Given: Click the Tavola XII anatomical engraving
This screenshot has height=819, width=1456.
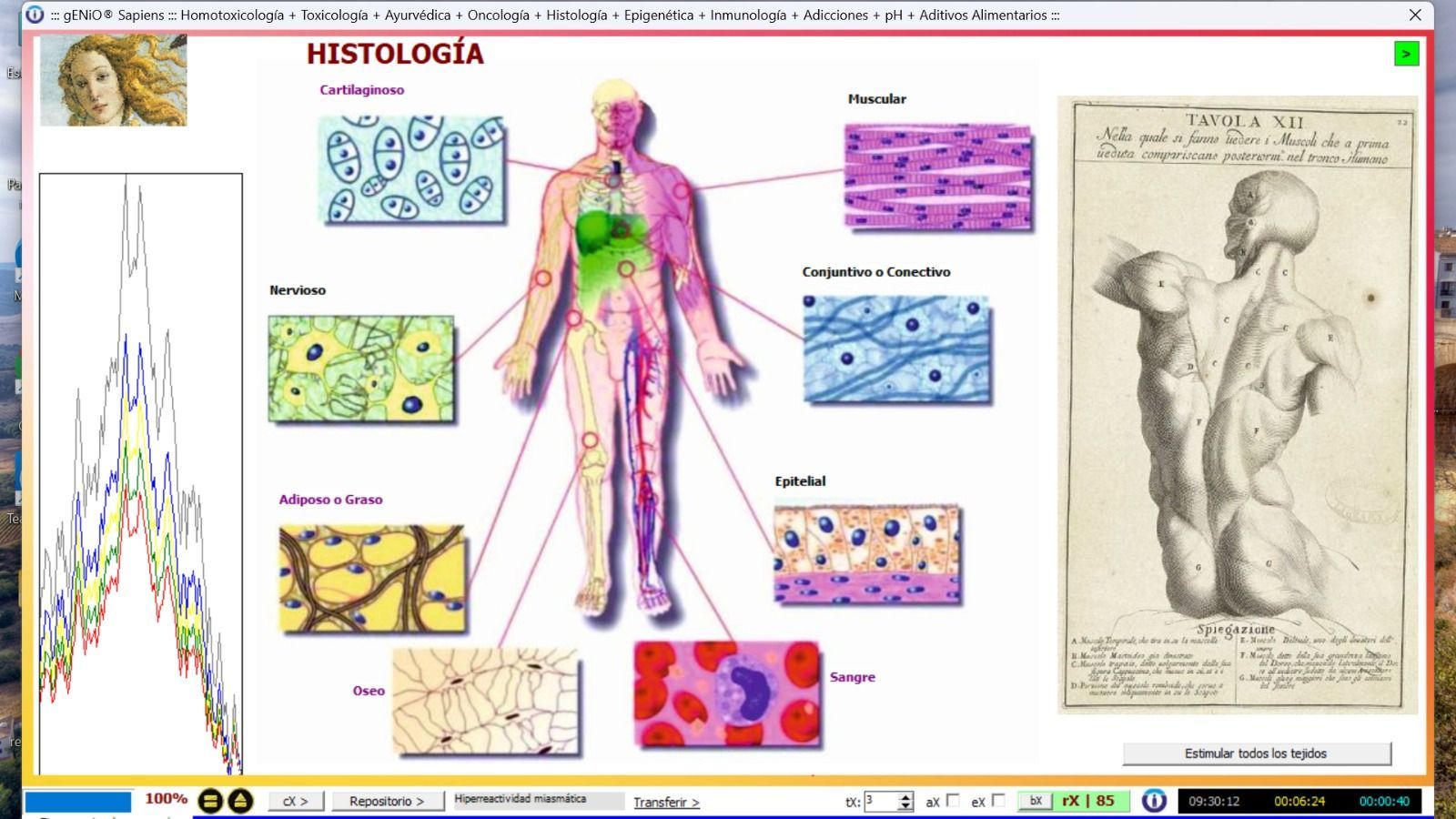Looking at the screenshot, I should point(1238,404).
